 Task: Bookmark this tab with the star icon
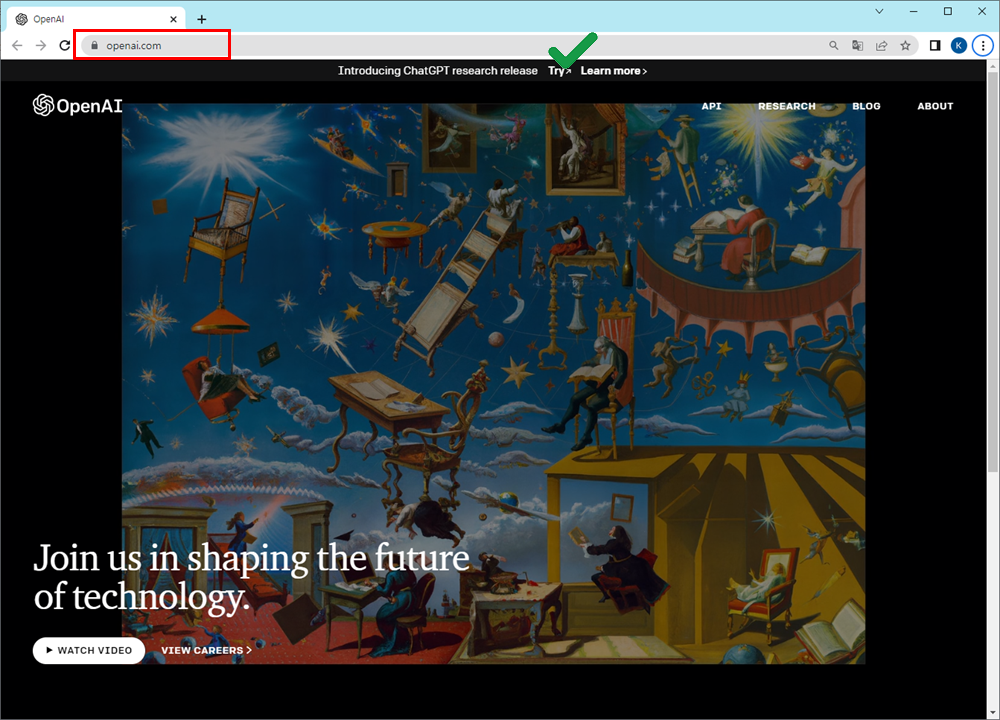point(905,45)
